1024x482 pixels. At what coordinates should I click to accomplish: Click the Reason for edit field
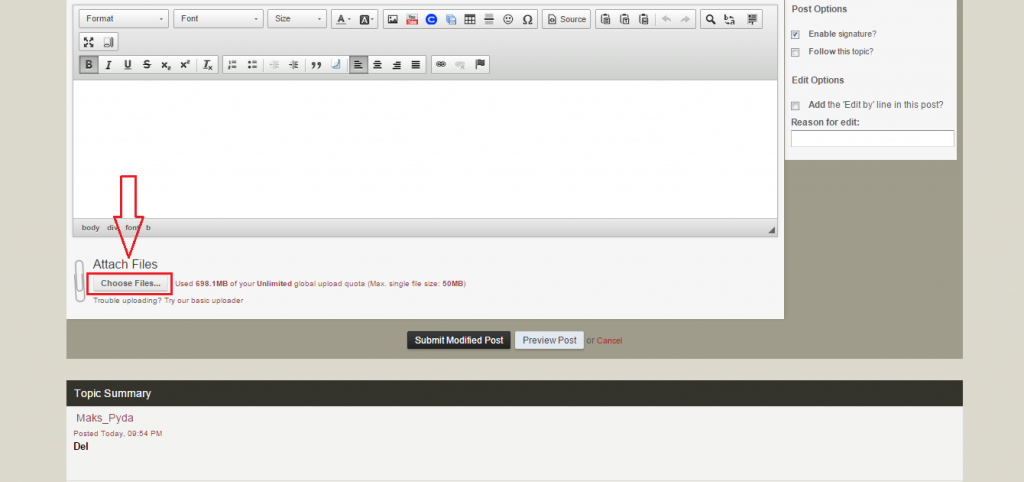[x=872, y=138]
